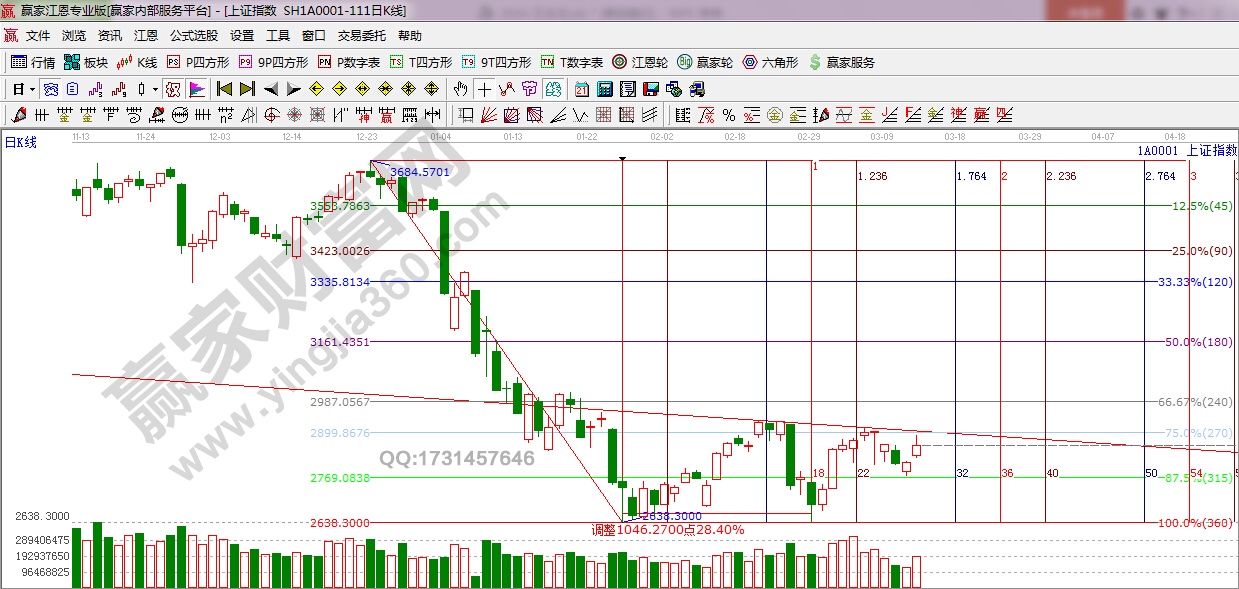This screenshot has width=1239, height=589.
Task: Click the calculator icon in toolbar
Action: click(603, 89)
